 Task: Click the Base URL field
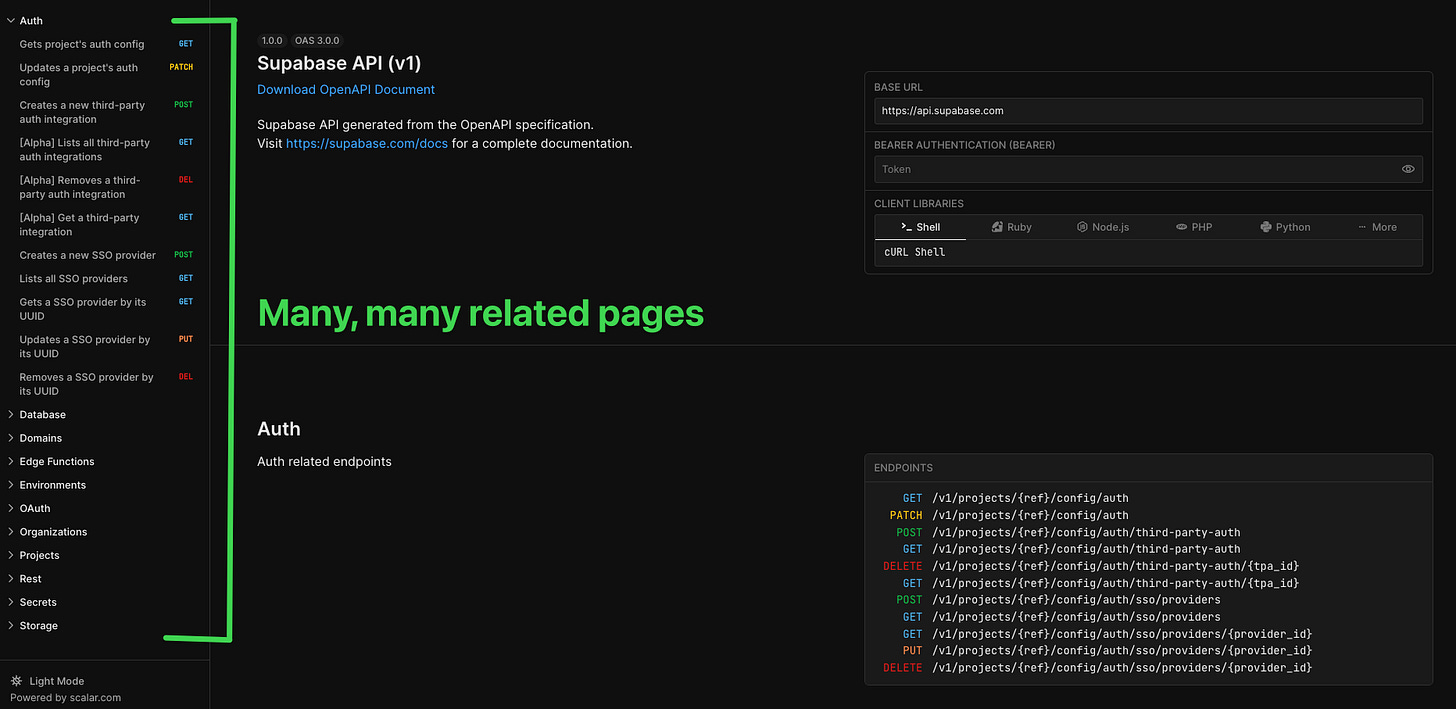(x=1148, y=111)
